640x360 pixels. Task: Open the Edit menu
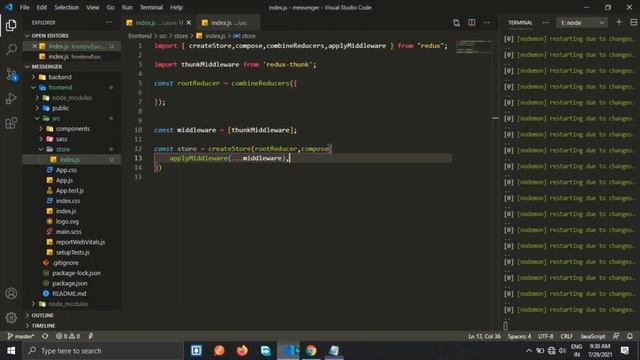coord(42,7)
